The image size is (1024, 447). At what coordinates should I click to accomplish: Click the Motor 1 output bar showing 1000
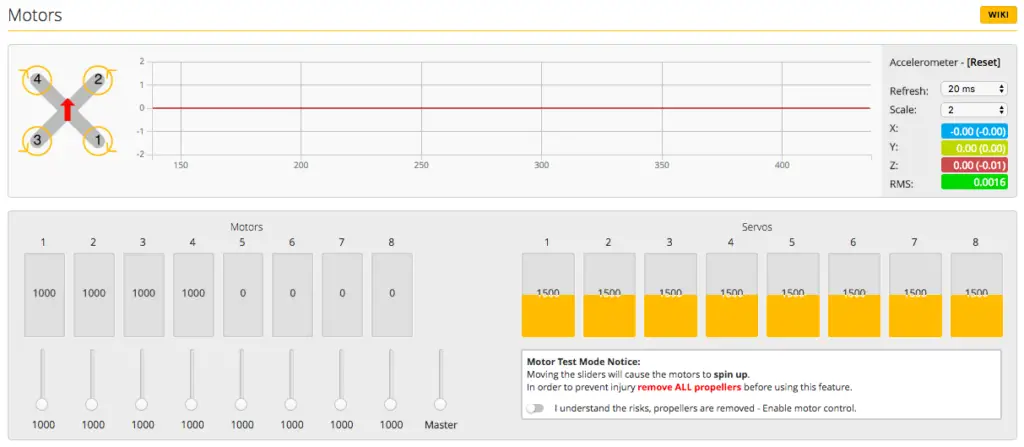click(x=44, y=294)
